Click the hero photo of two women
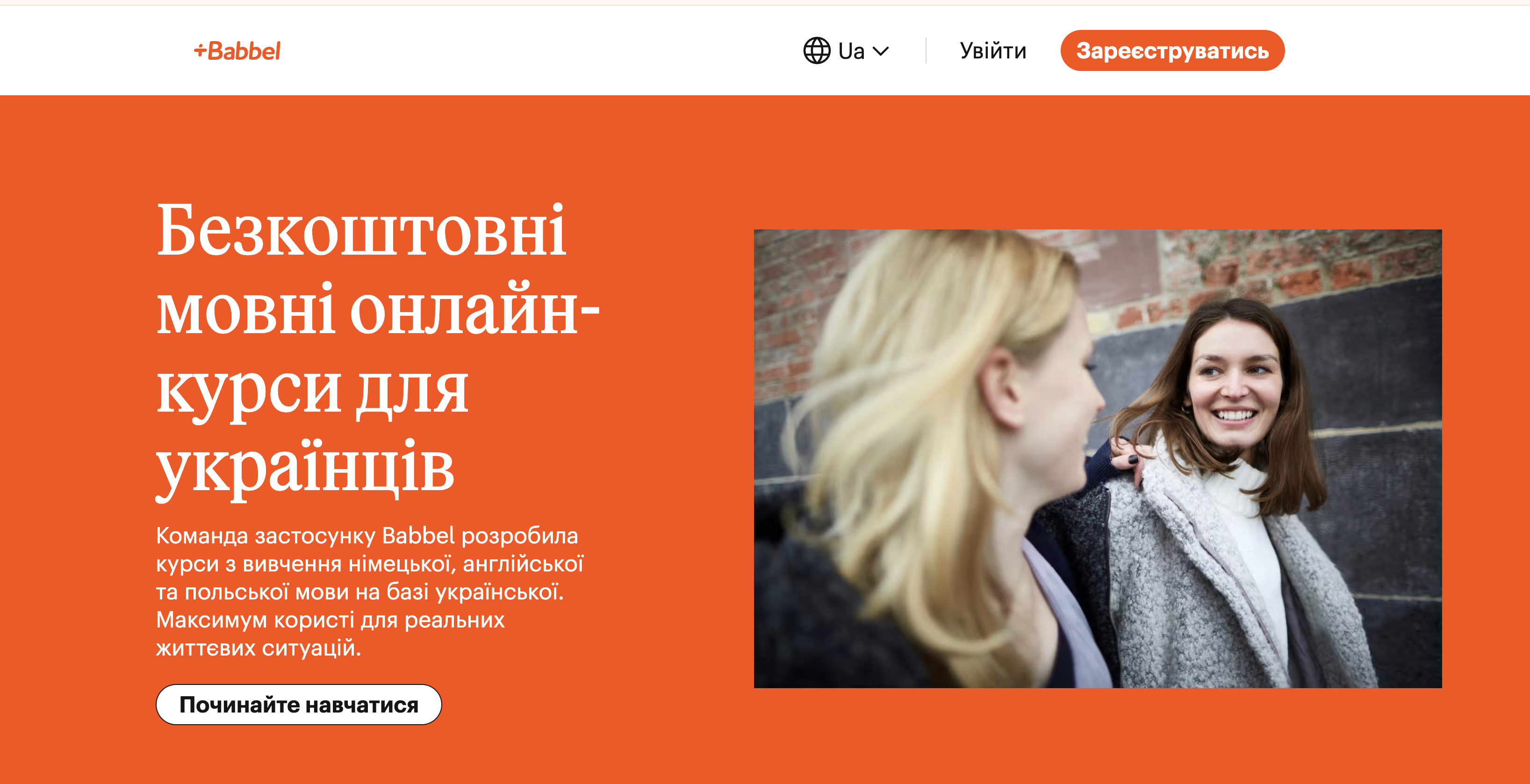The width and height of the screenshot is (1530, 784). click(x=1098, y=459)
